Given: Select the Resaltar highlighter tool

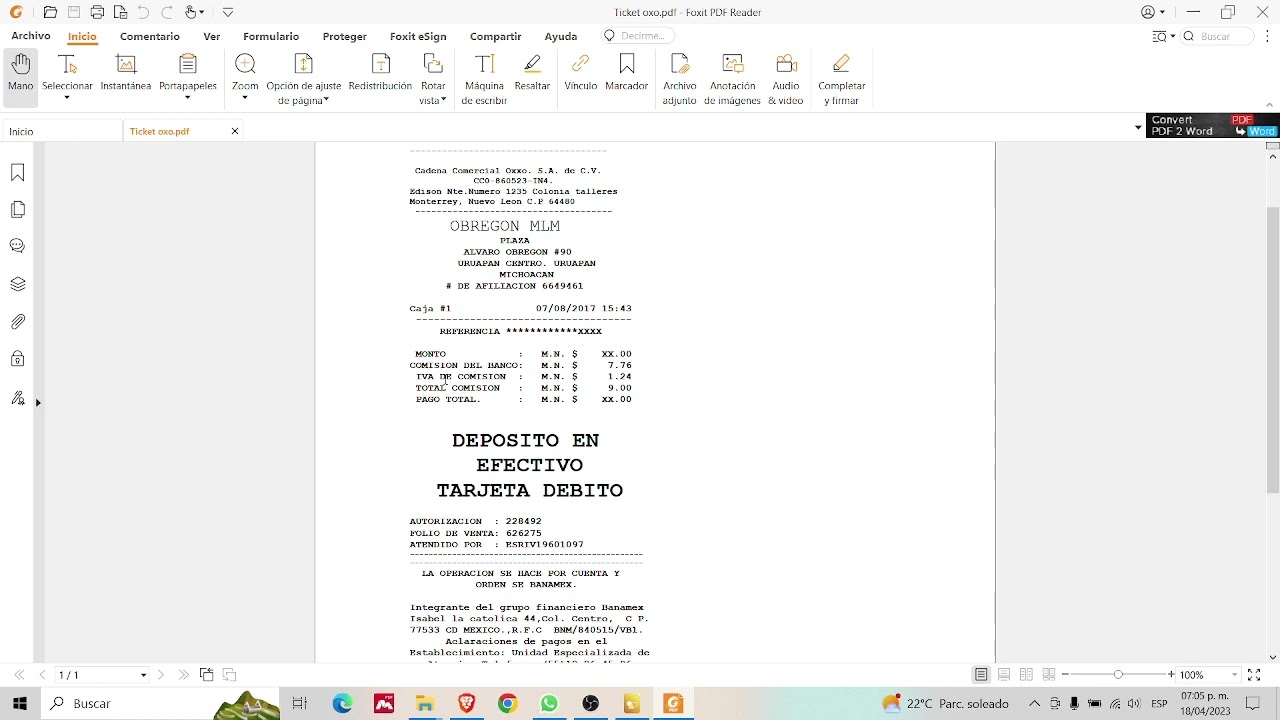Looking at the screenshot, I should [532, 73].
